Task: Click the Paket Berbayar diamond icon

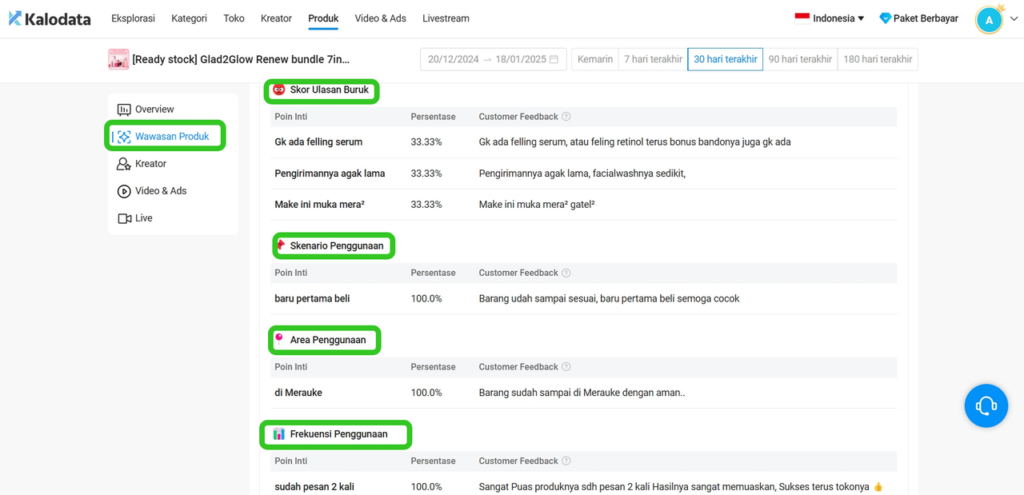Action: [x=885, y=18]
